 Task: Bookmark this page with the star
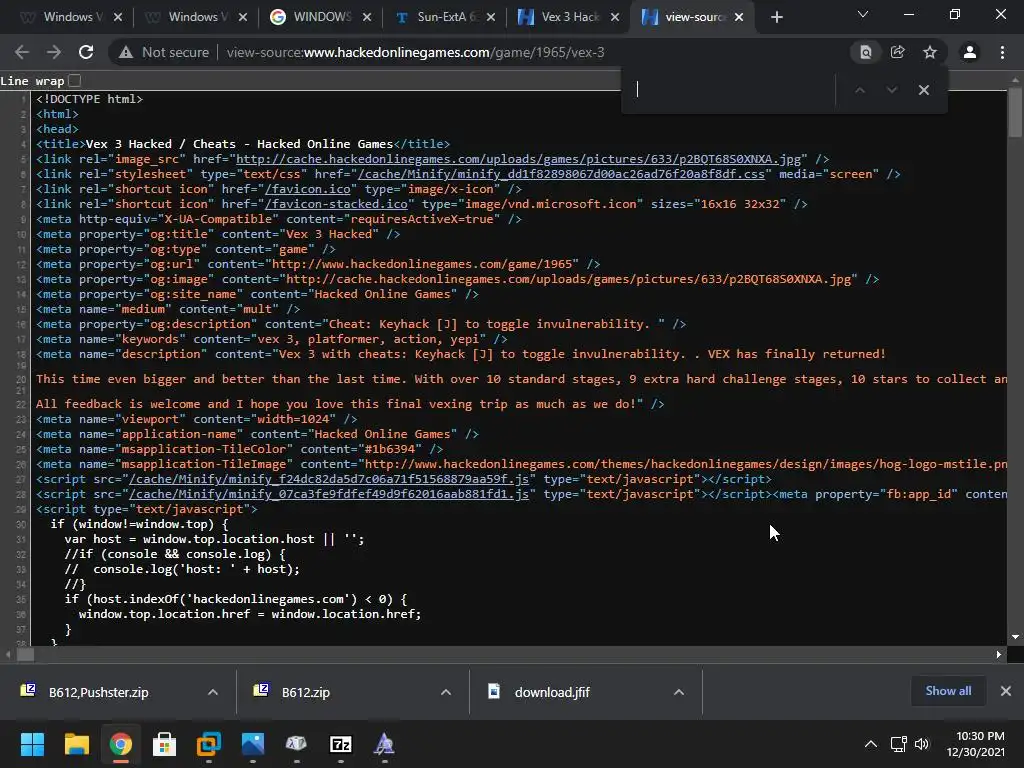pyautogui.click(x=930, y=52)
